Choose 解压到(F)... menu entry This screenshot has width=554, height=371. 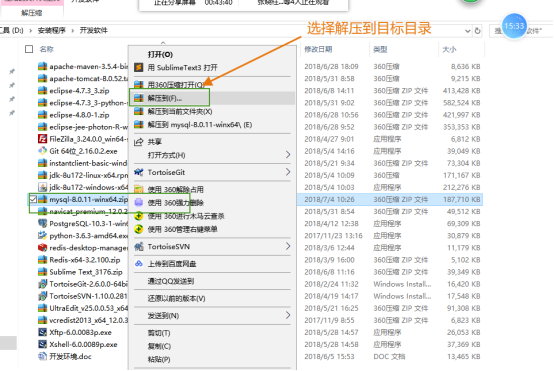point(212,98)
